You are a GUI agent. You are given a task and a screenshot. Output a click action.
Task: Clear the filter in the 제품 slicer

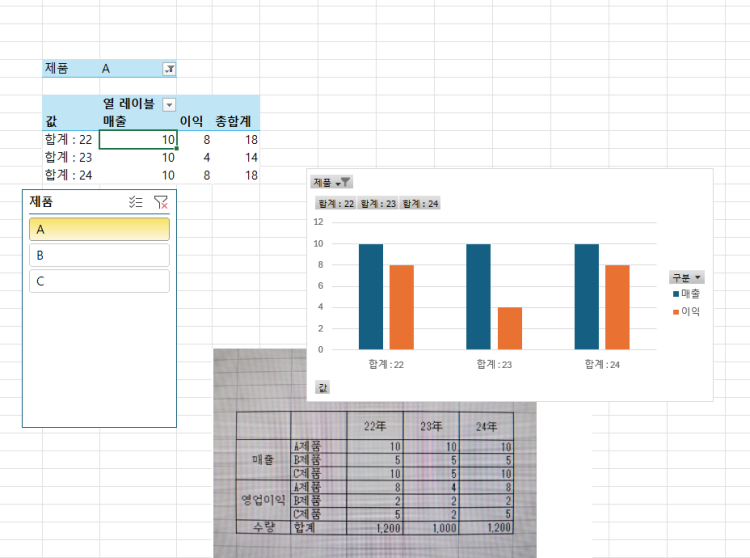pyautogui.click(x=160, y=202)
